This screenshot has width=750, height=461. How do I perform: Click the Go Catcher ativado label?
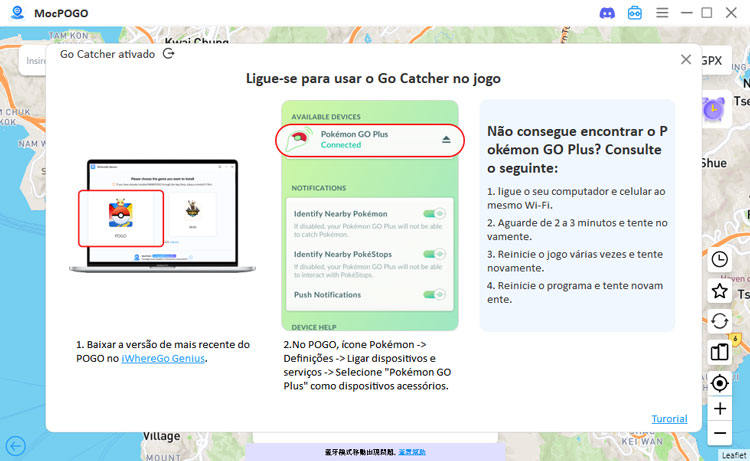pyautogui.click(x=107, y=54)
